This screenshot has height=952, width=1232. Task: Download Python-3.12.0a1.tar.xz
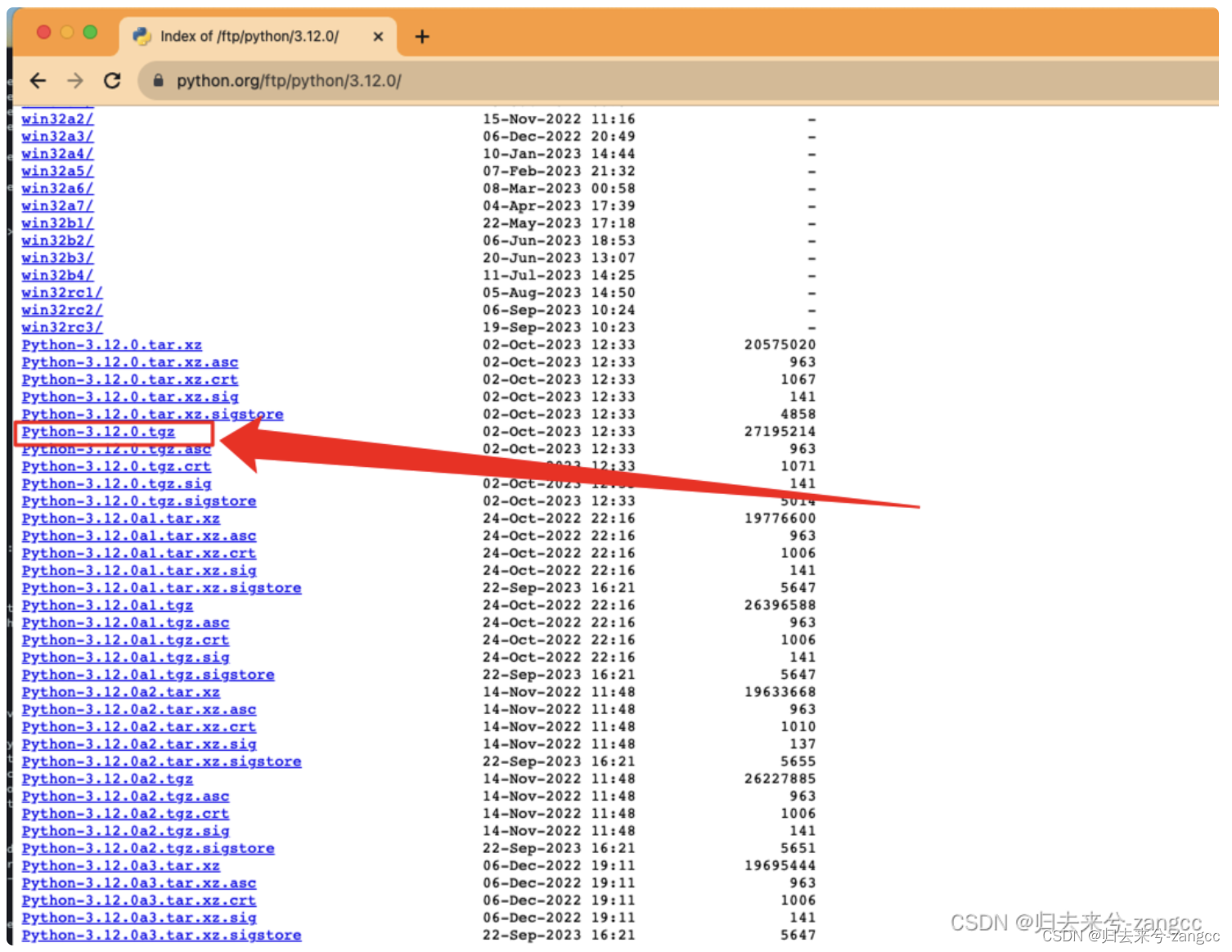120,519
